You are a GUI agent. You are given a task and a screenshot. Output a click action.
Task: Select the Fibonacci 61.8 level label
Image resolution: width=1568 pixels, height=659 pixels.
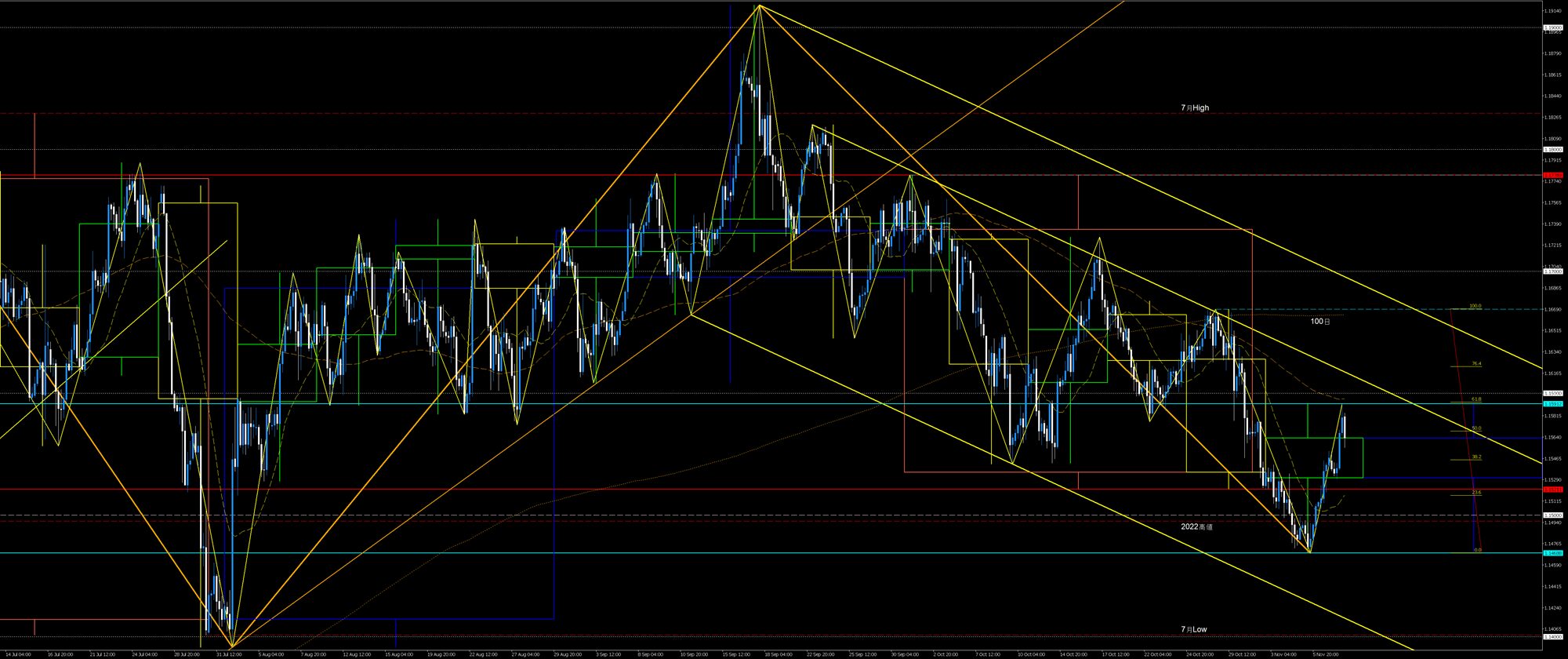pos(1475,399)
